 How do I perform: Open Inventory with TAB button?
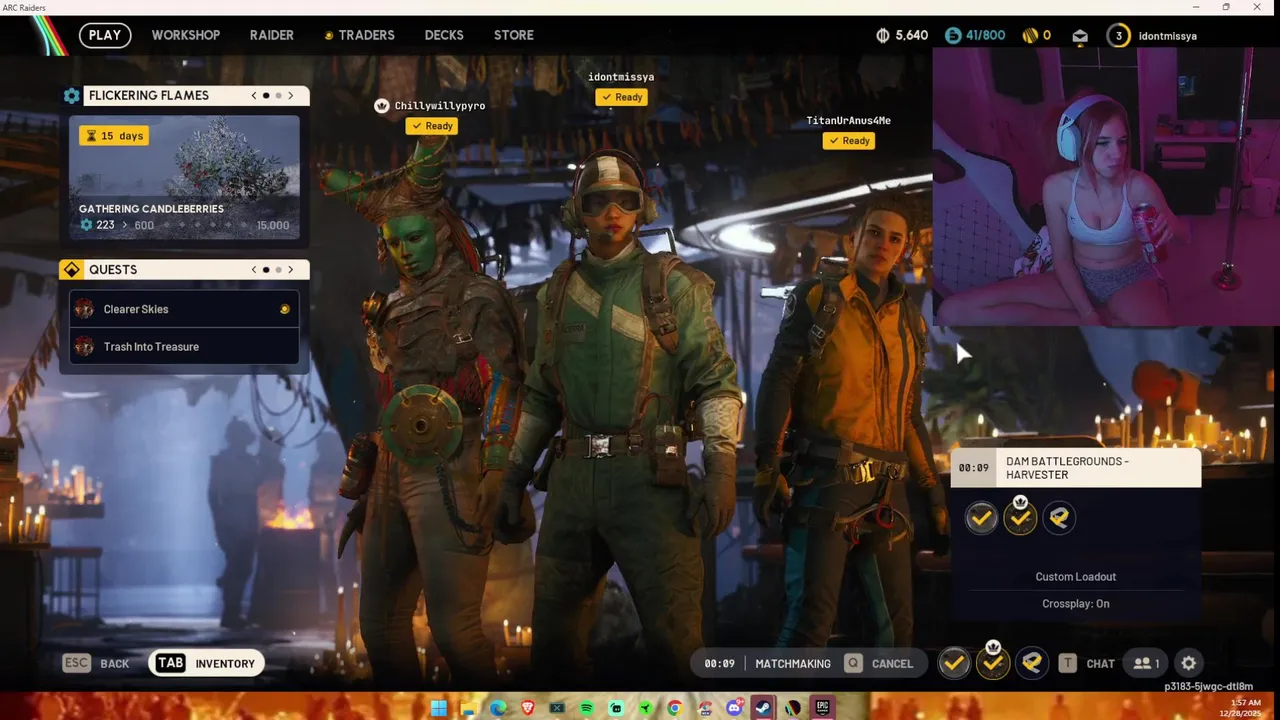[207, 663]
